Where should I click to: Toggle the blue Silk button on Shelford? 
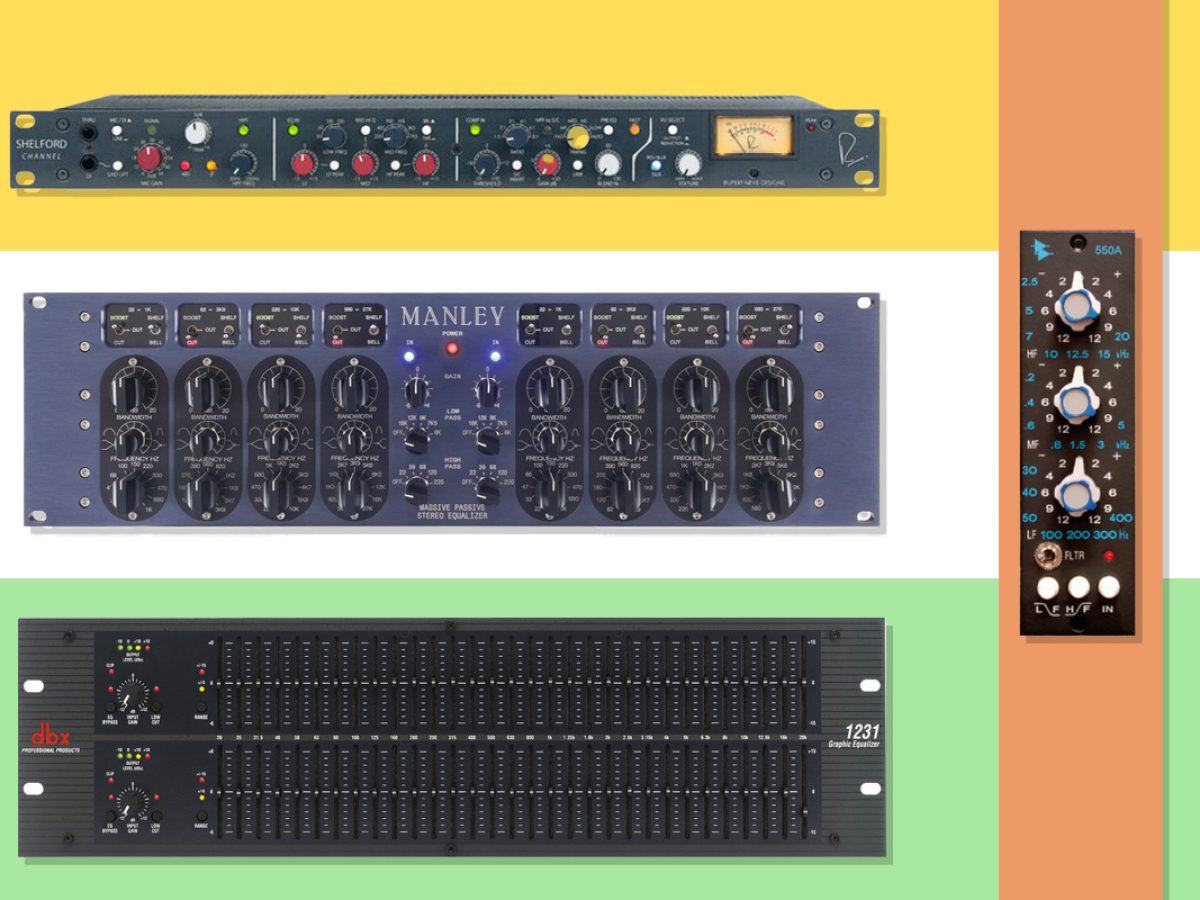656,165
